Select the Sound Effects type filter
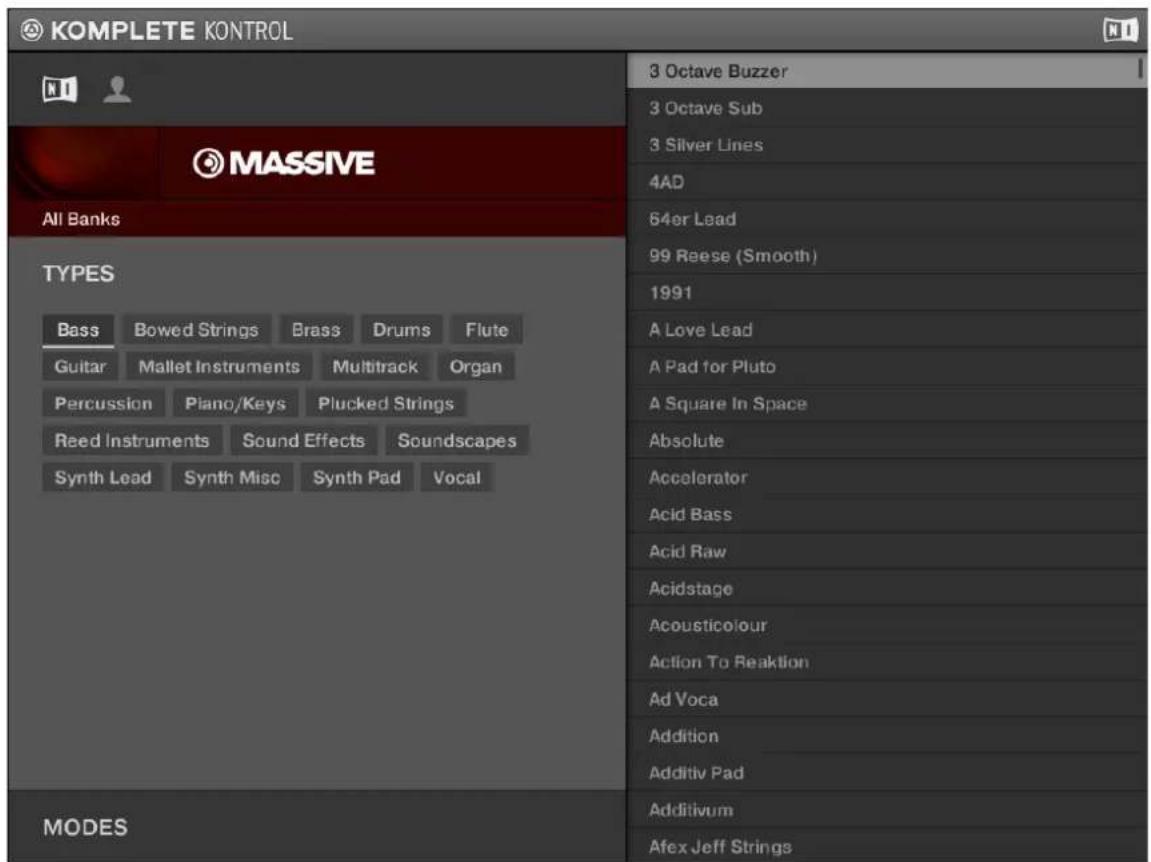The height and width of the screenshot is (862, 1151). (x=304, y=441)
